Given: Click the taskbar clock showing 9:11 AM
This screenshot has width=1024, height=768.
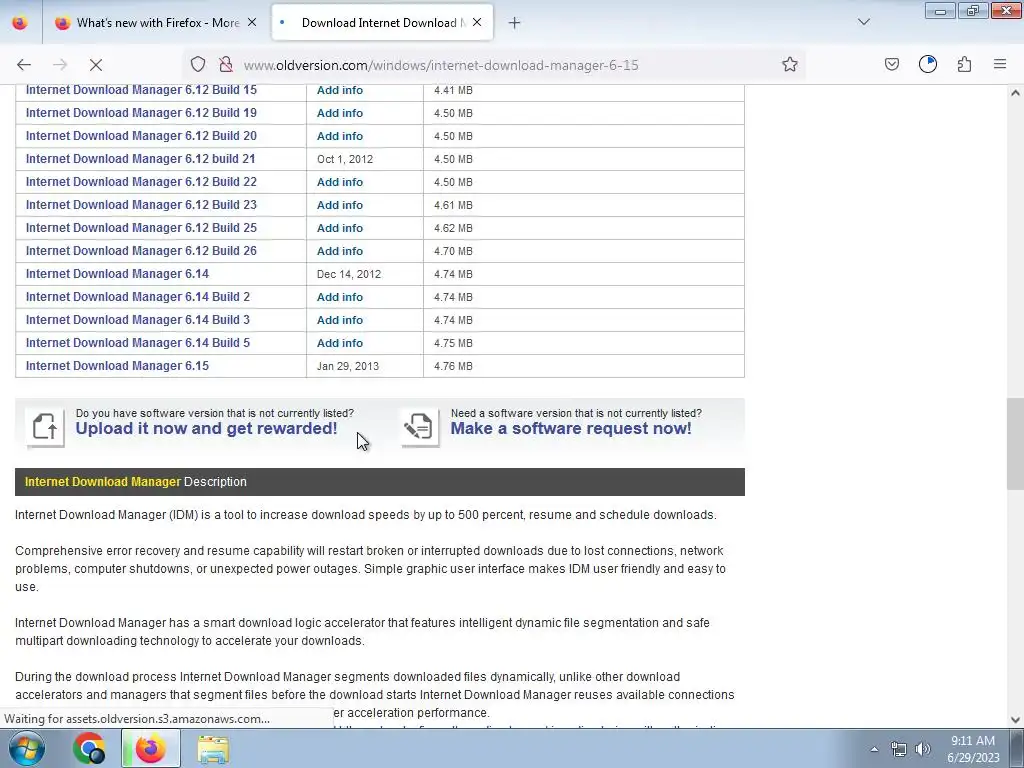Looking at the screenshot, I should 973,749.
